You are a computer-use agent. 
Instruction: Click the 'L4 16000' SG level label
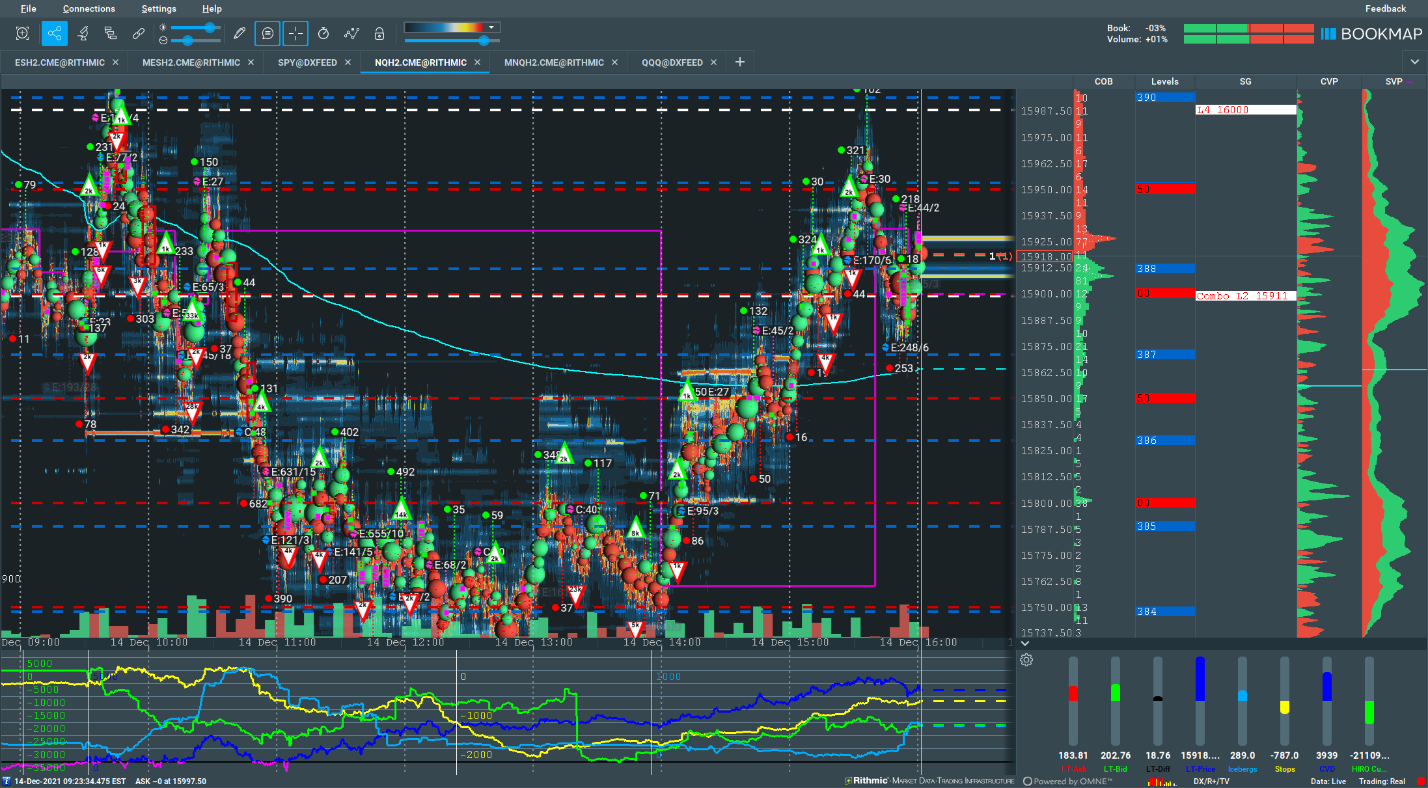click(x=1246, y=110)
